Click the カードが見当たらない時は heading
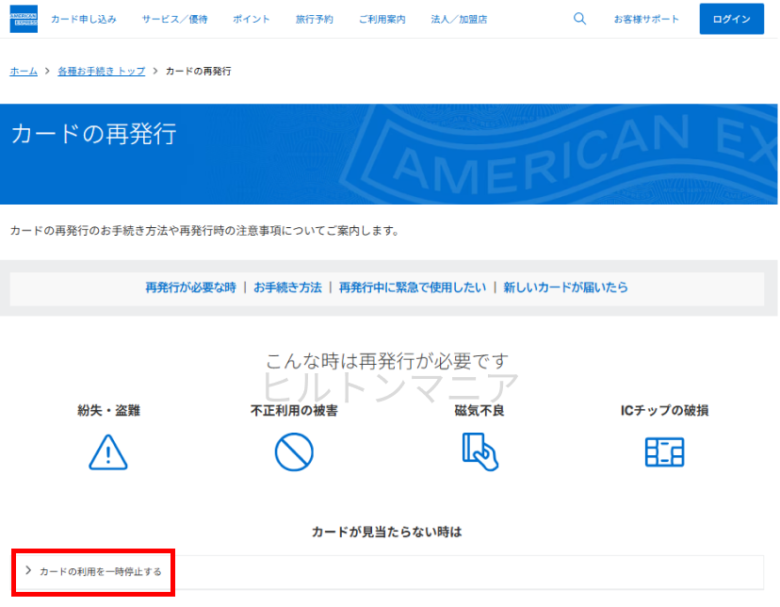Viewport: 780px width, 607px height. click(x=387, y=532)
